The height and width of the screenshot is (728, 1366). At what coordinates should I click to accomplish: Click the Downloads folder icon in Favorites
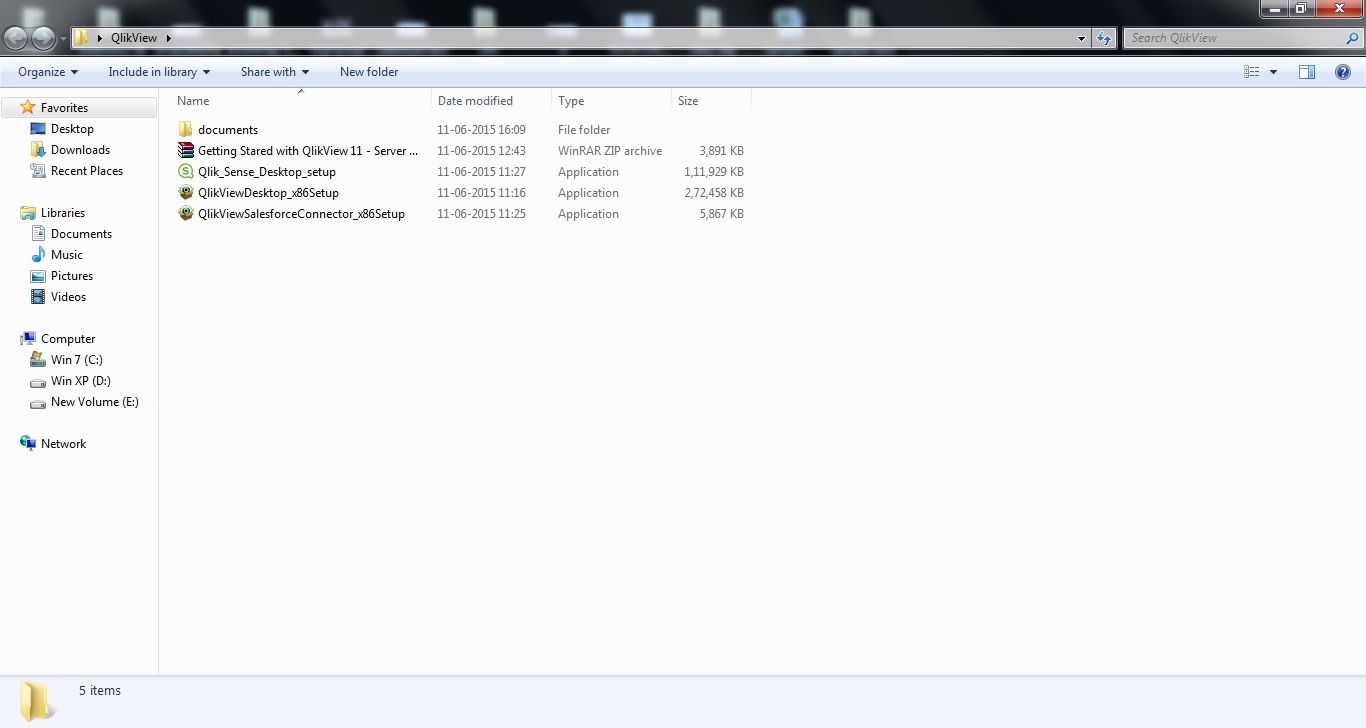[38, 150]
